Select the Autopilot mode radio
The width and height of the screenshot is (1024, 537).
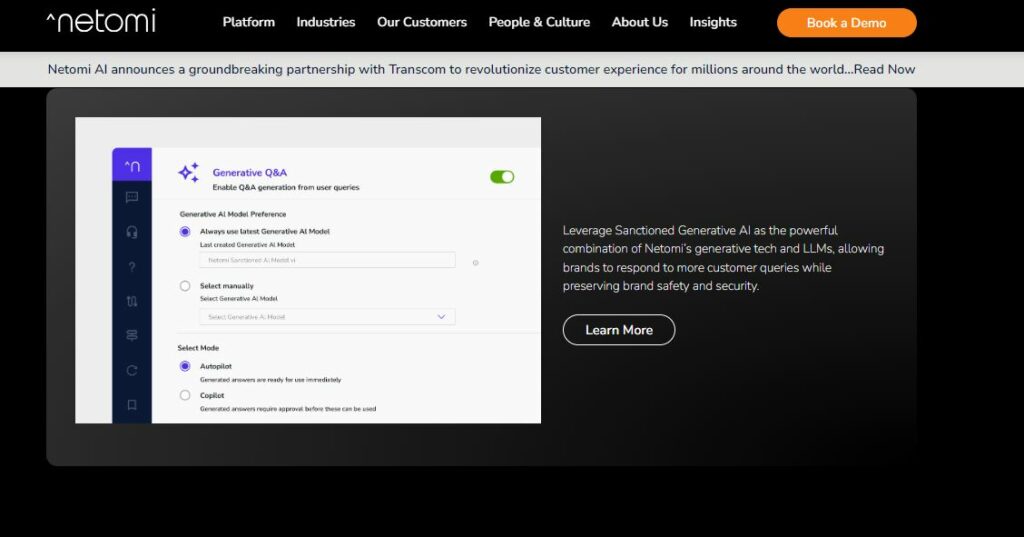(185, 366)
